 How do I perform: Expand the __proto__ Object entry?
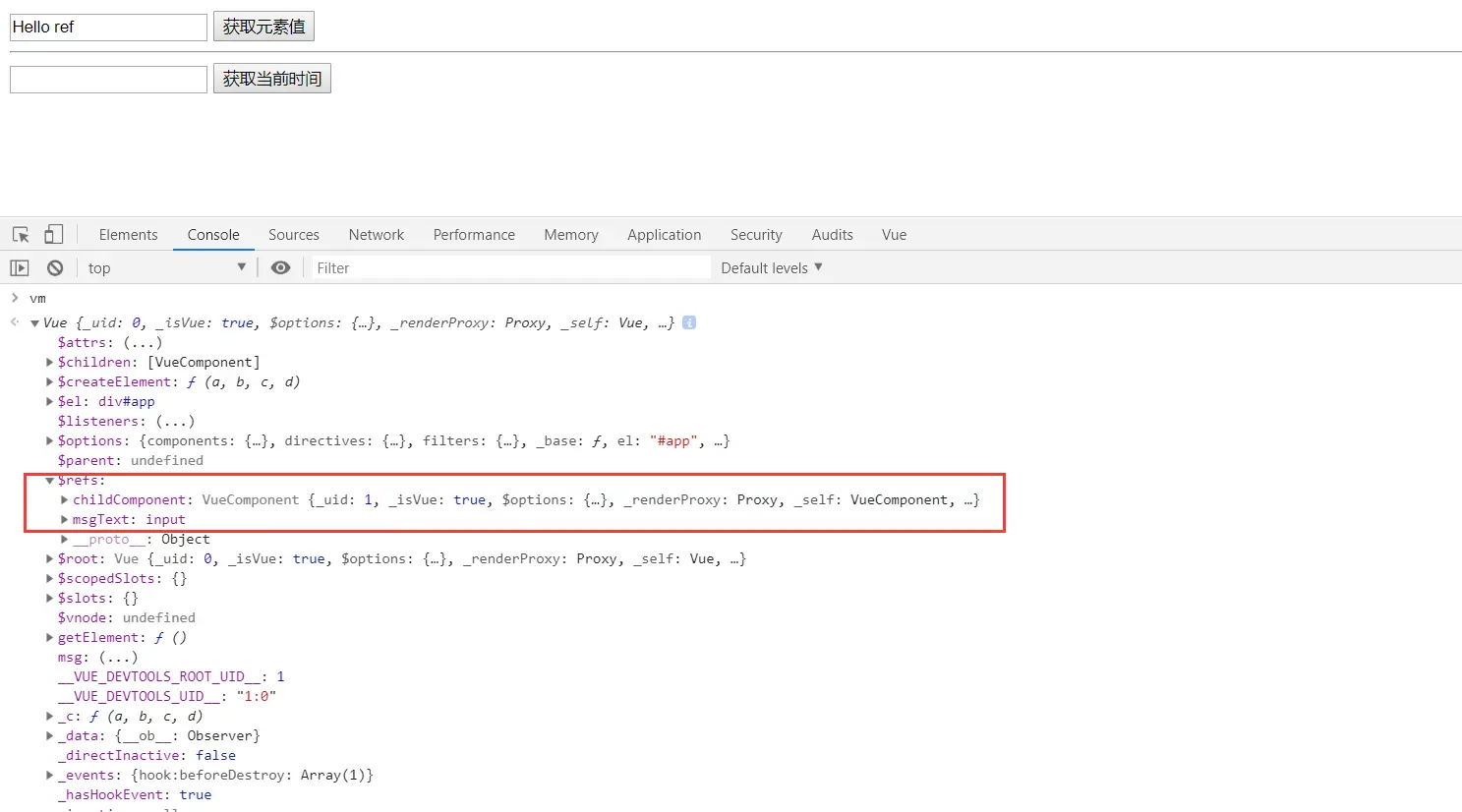[65, 539]
